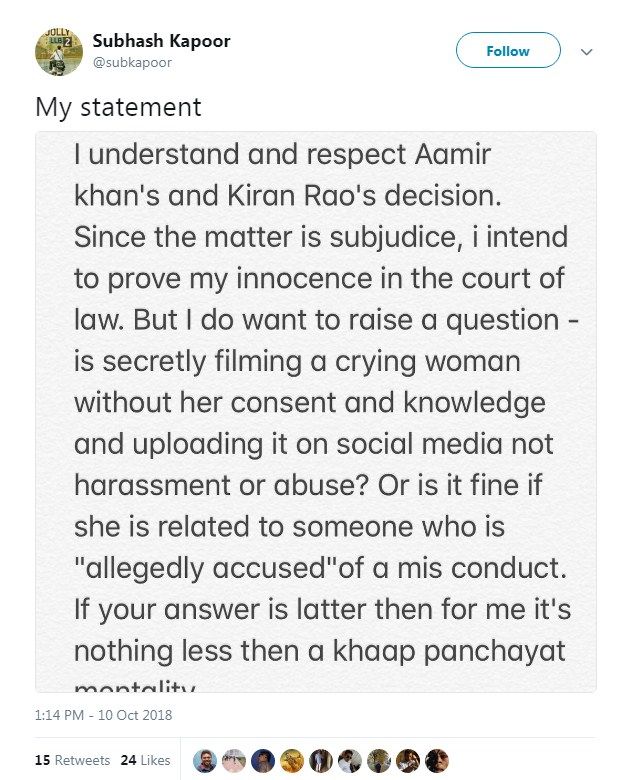Screen dimensions: 623x780
Task: Open the 1:14 PM - 10 Oct 2018 timestamp
Action: coord(104,715)
